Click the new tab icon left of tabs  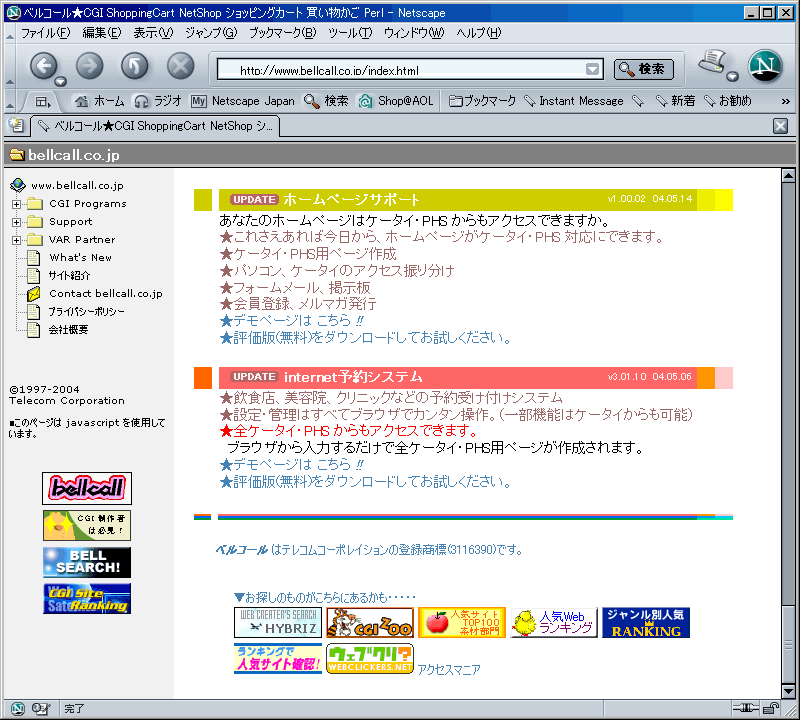pyautogui.click(x=16, y=125)
